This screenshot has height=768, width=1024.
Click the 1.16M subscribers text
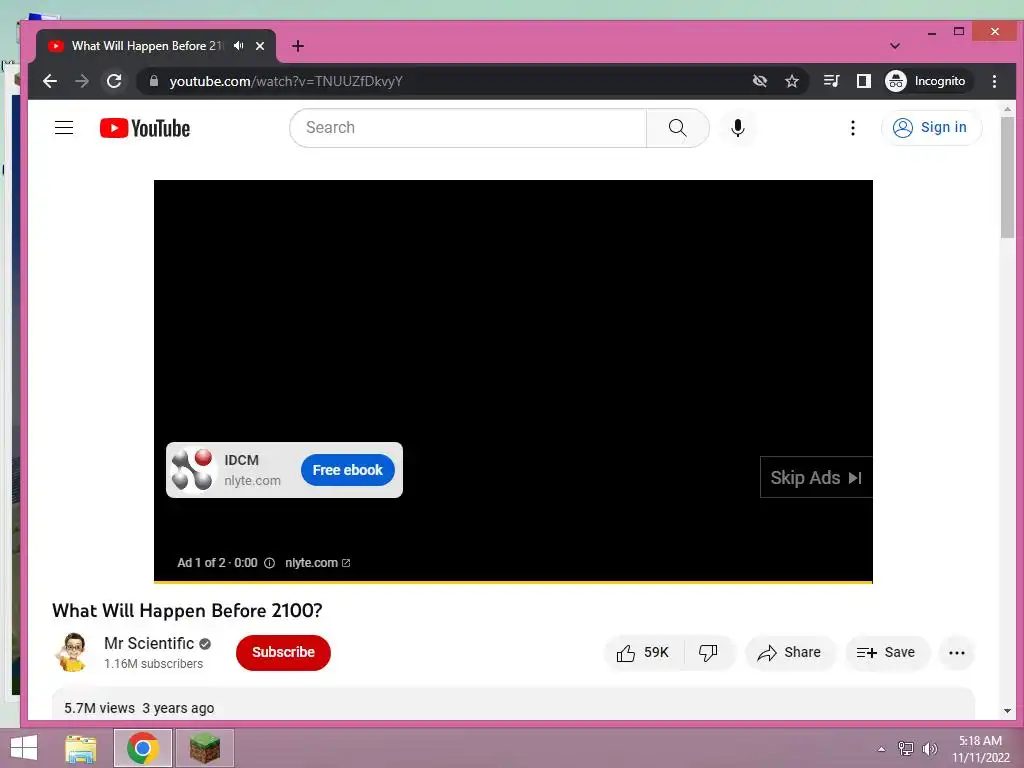tap(153, 664)
